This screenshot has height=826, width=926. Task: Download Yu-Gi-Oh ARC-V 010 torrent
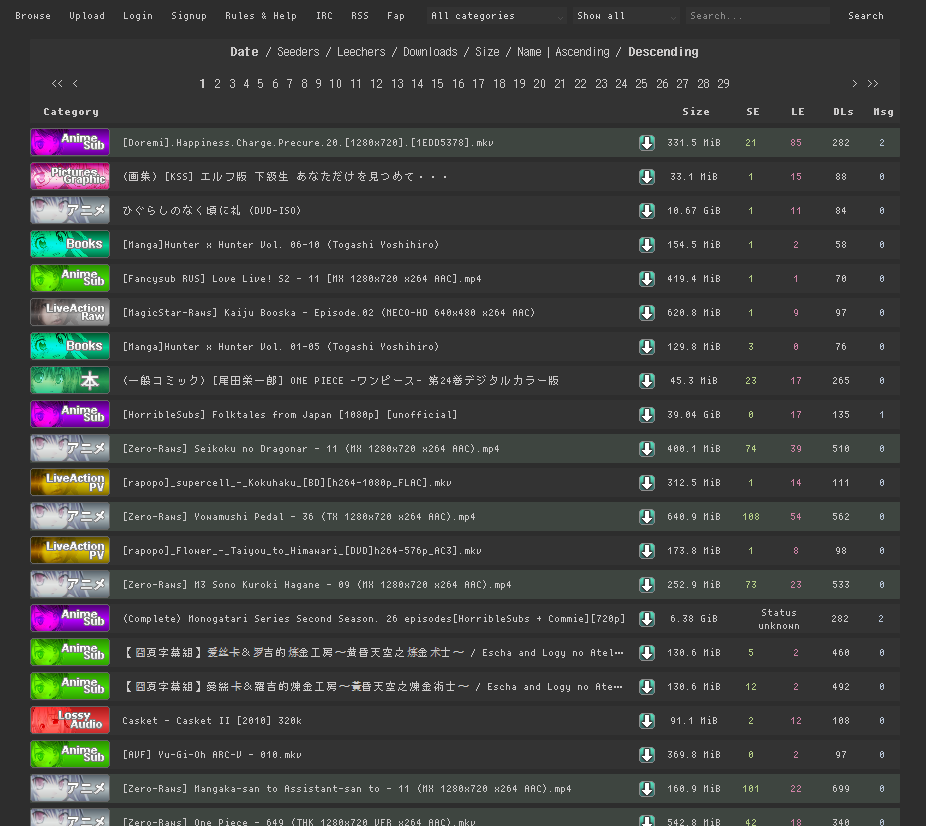pyautogui.click(x=647, y=755)
